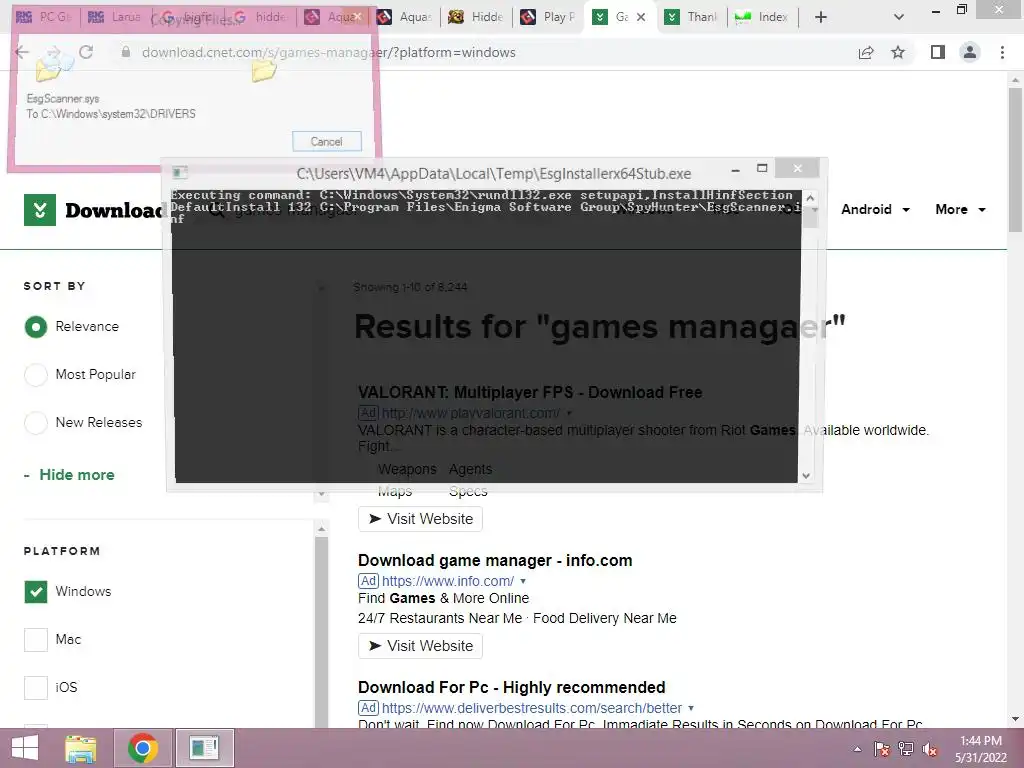Switch to the Play P tab
This screenshot has height=768, width=1024.
tap(547, 17)
